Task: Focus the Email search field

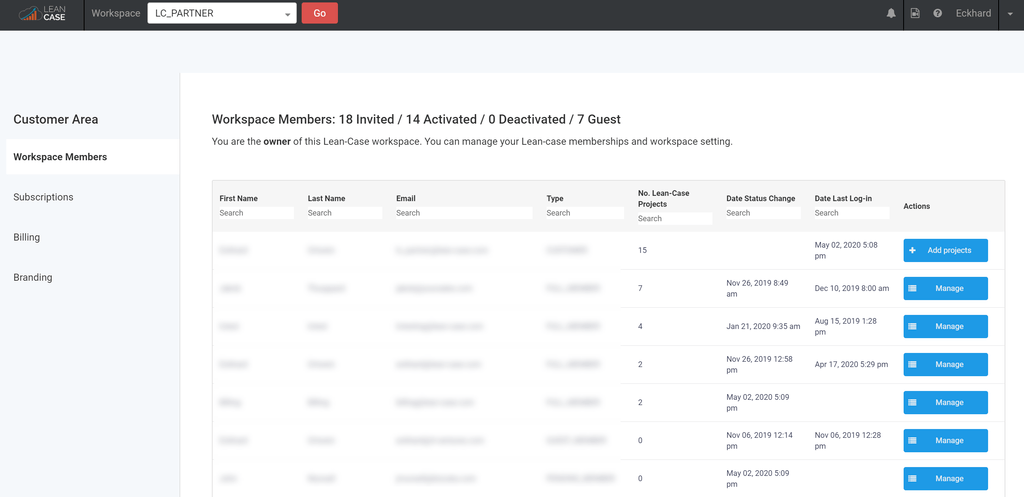Action: click(463, 213)
